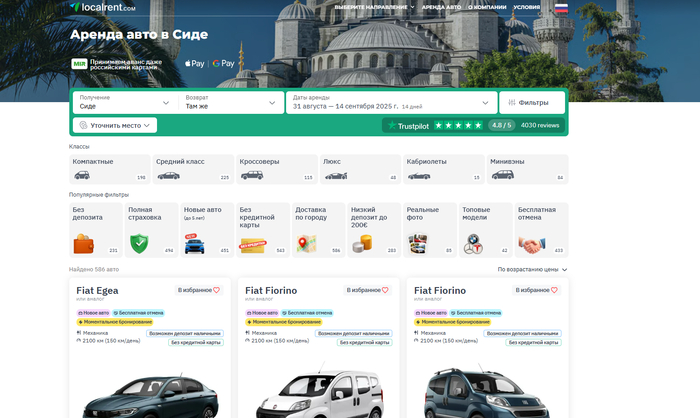Image resolution: width=700 pixels, height=418 pixels.
Task: Select the Кроссоверы SUV icon
Action: (x=252, y=175)
